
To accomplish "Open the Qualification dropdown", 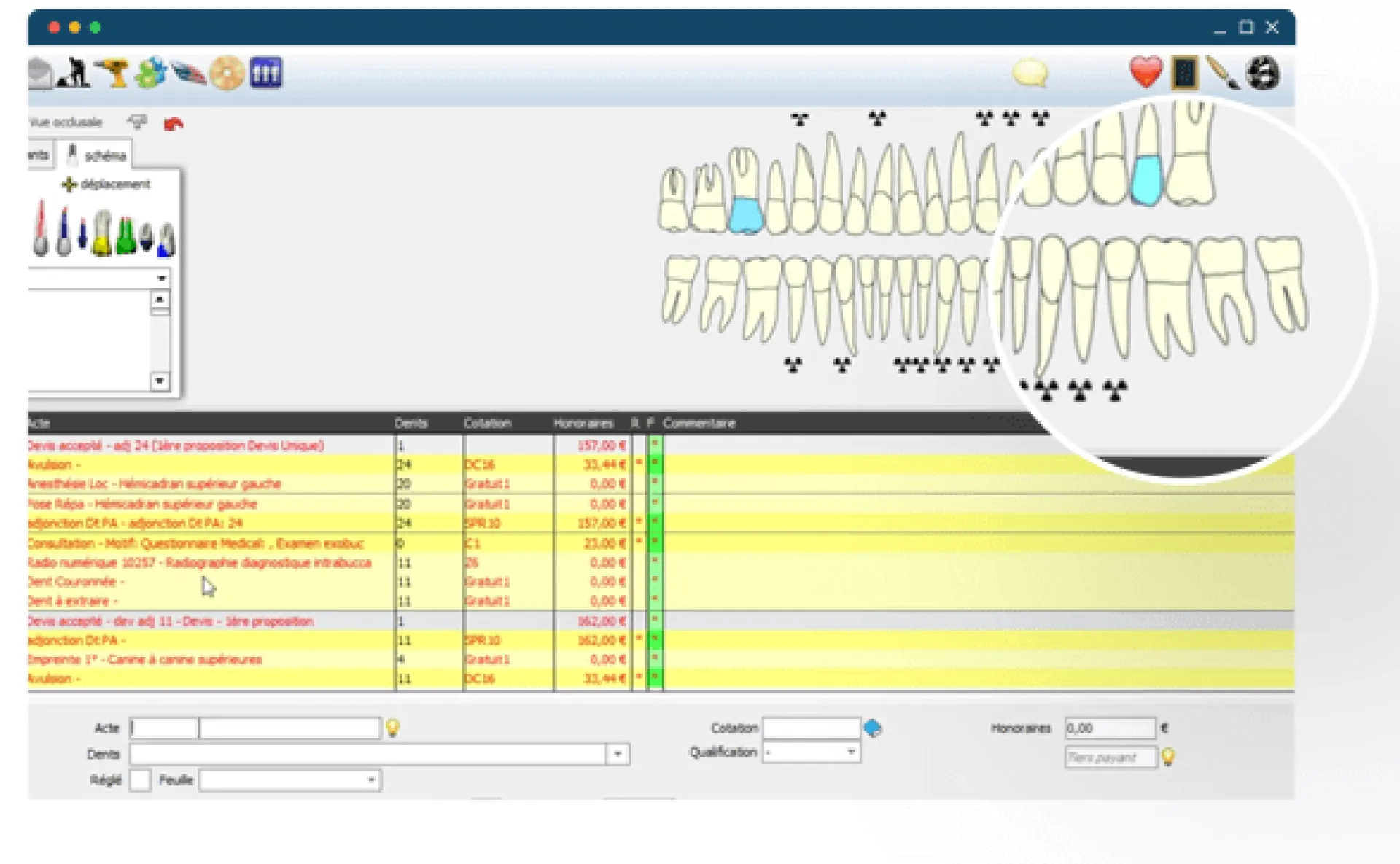I will (x=851, y=752).
